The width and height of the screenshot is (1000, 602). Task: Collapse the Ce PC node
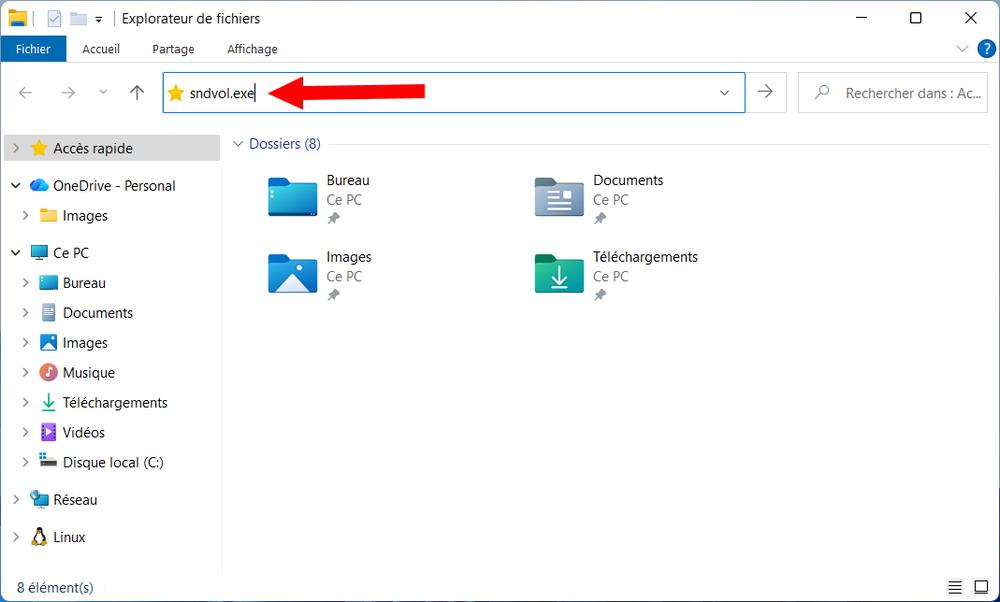[x=16, y=253]
